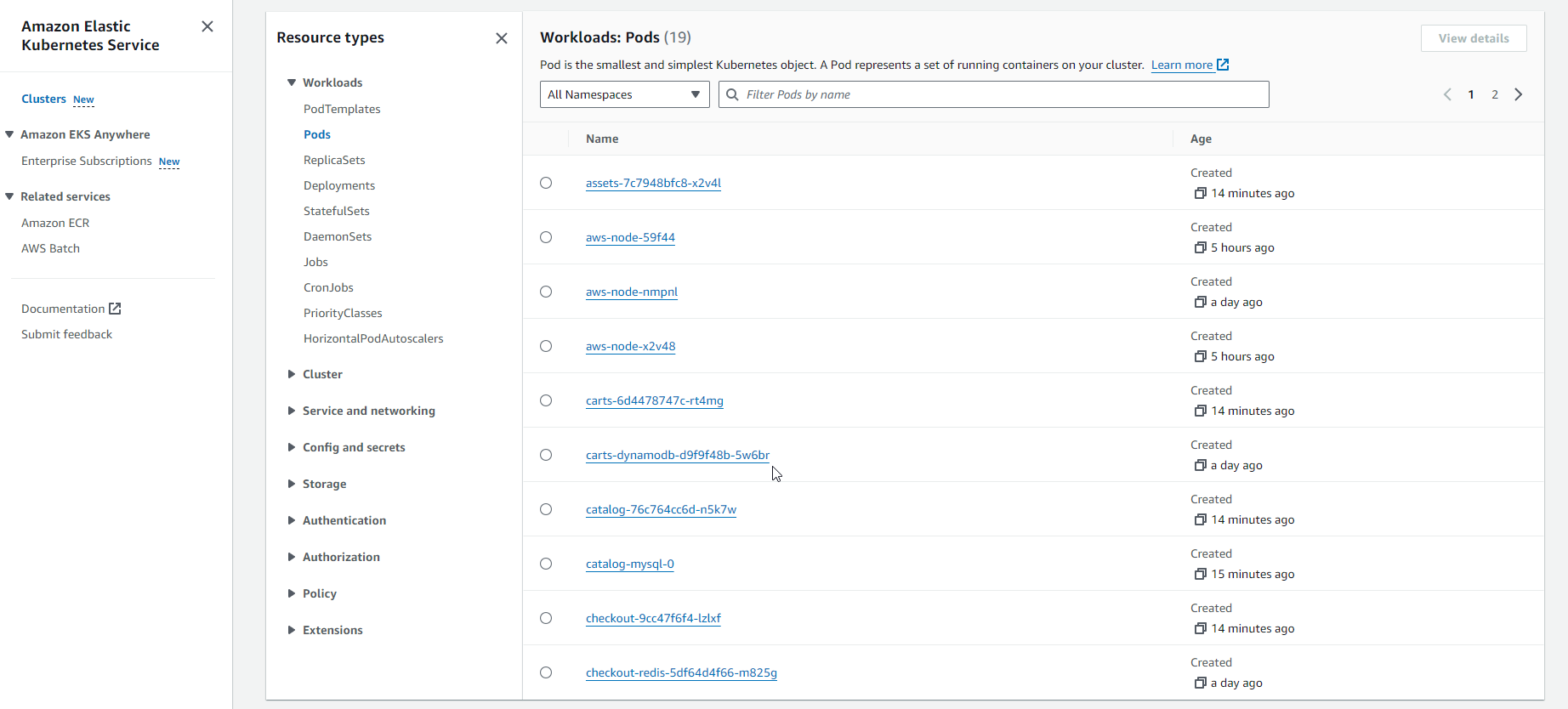Click the copy icon for aws-node-nmpnl age
The height and width of the screenshot is (709, 1568).
pyautogui.click(x=1200, y=302)
